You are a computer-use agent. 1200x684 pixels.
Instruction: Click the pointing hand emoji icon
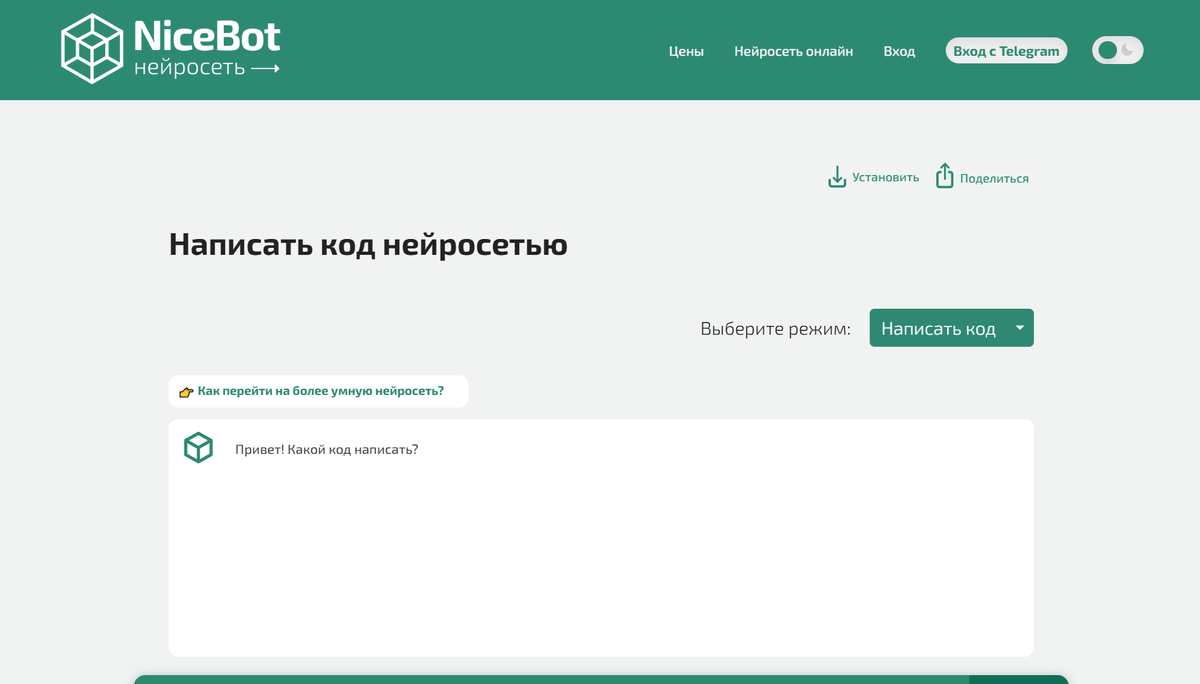pos(186,392)
